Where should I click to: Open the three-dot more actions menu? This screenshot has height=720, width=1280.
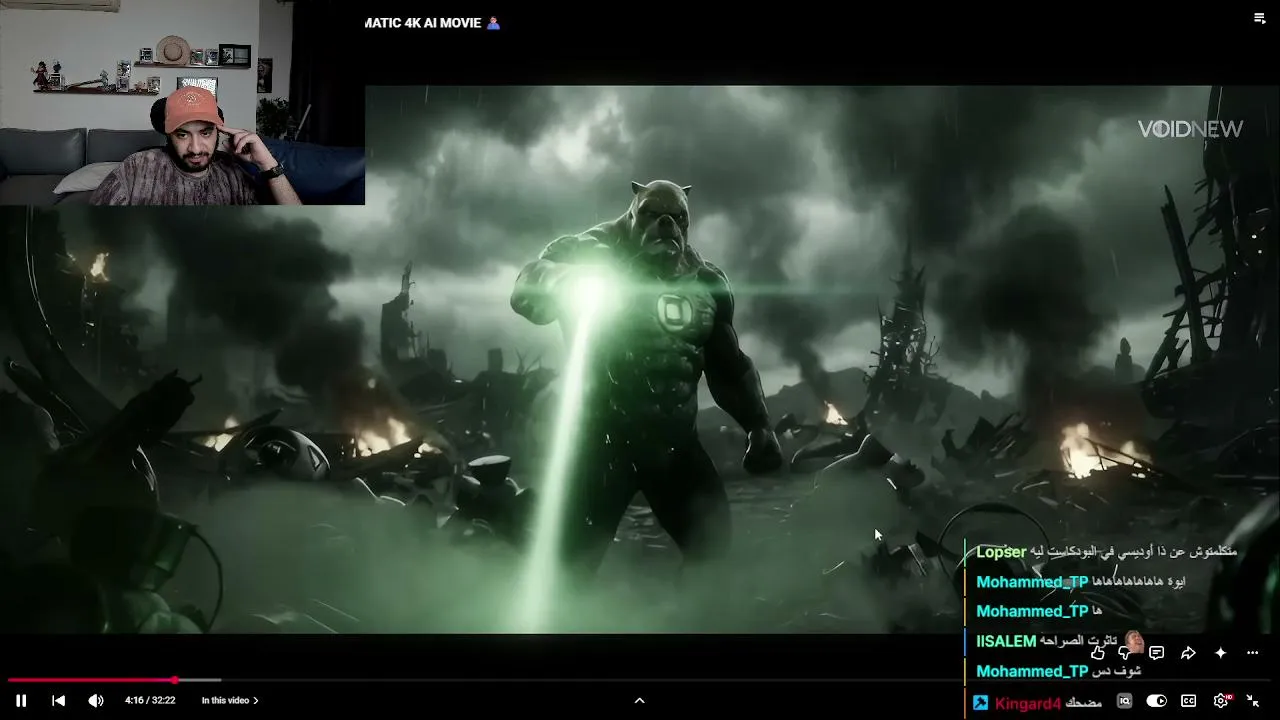coord(1252,653)
